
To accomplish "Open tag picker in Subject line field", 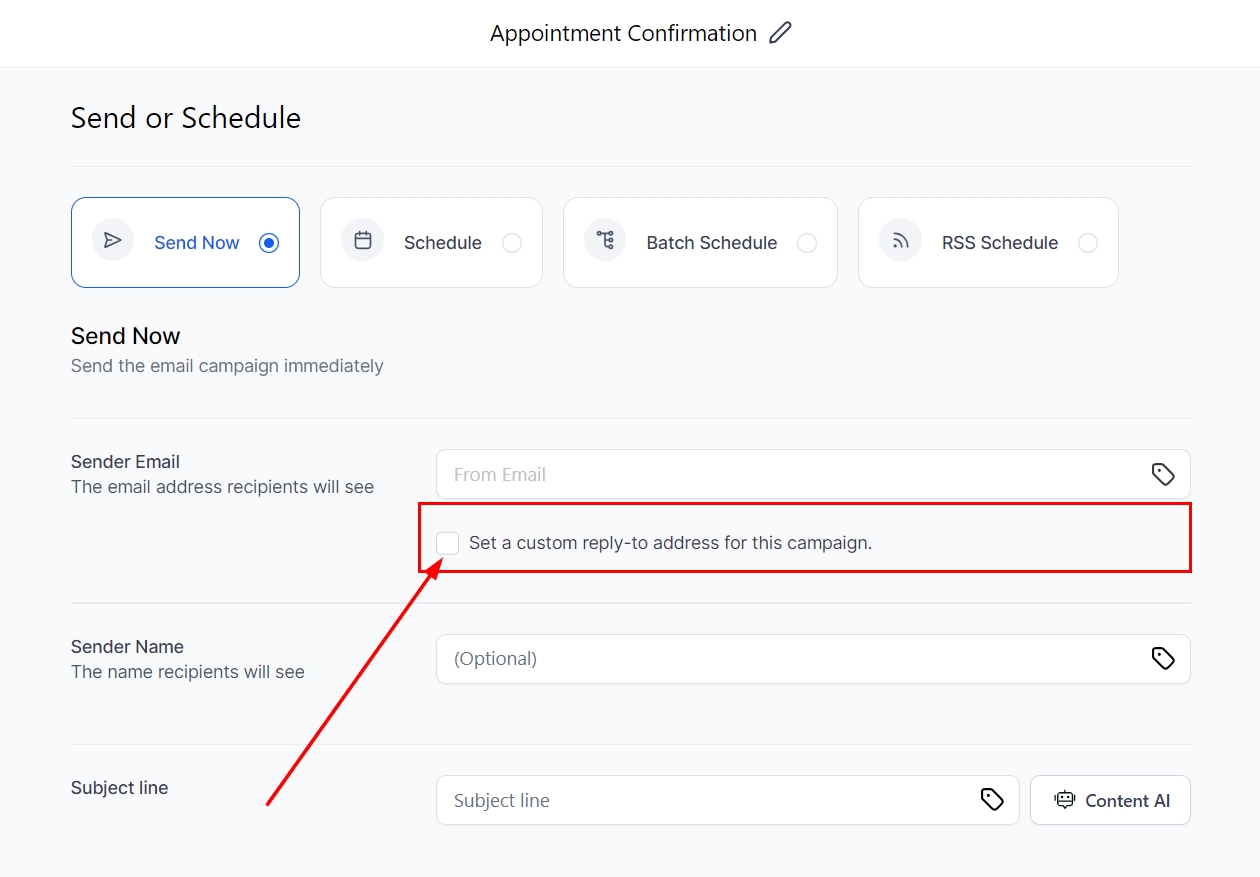I will point(991,799).
